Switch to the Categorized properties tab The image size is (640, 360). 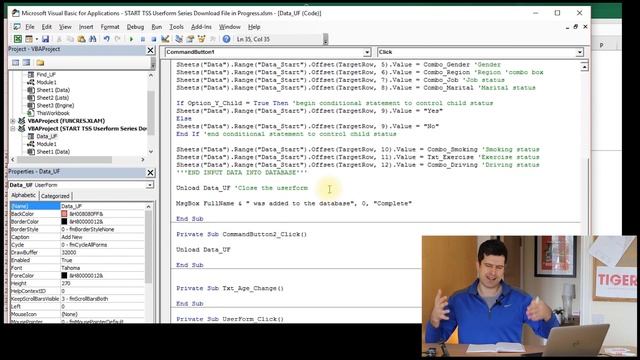click(55, 196)
